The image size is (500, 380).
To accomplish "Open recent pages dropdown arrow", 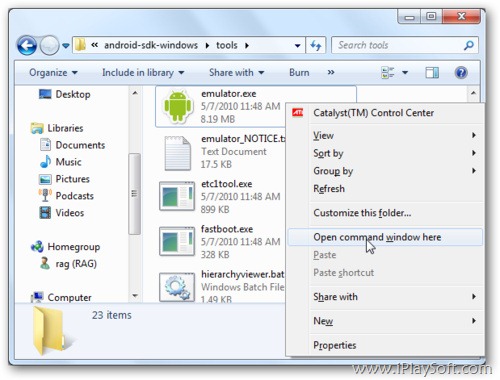I will click(66, 46).
